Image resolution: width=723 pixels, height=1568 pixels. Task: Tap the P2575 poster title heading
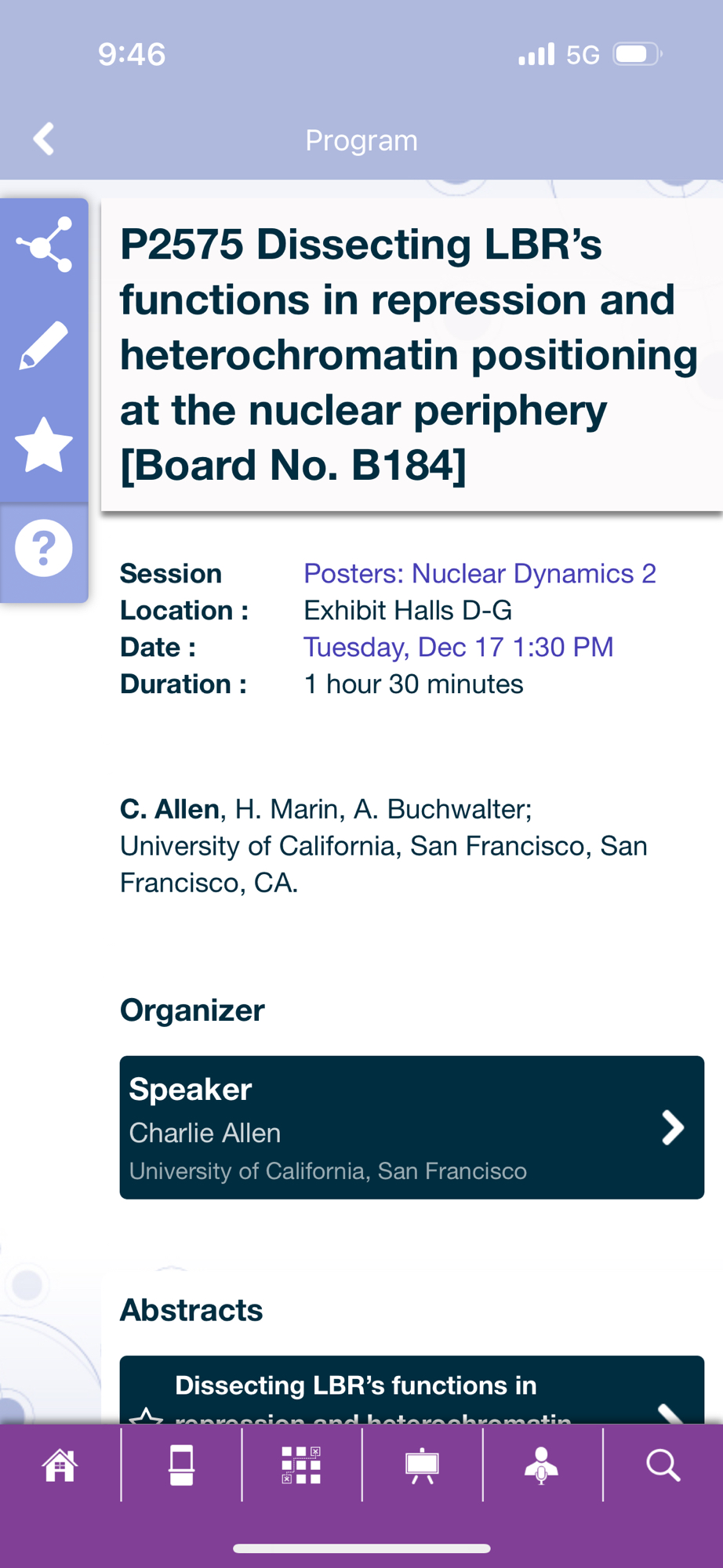tap(408, 354)
